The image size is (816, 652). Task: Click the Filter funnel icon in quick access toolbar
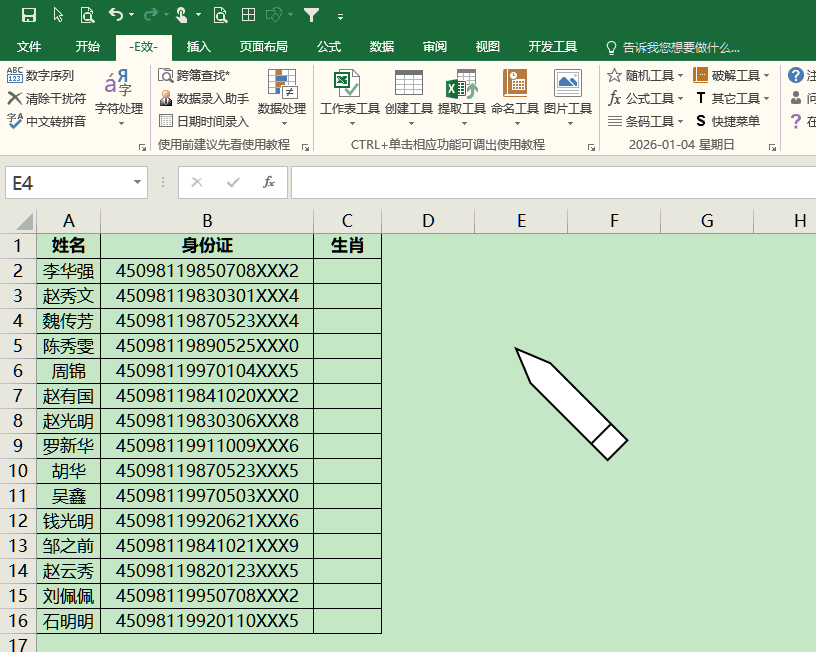311,15
